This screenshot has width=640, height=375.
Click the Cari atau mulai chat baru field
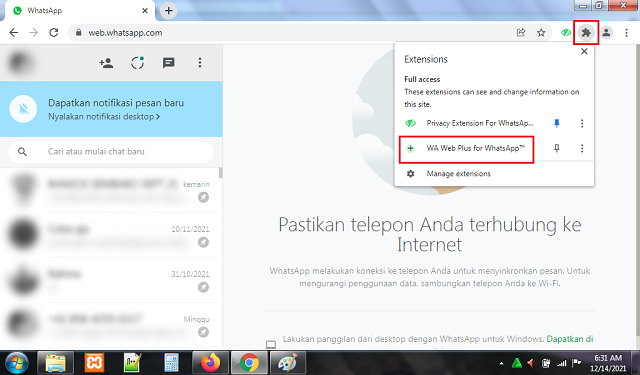tap(111, 152)
